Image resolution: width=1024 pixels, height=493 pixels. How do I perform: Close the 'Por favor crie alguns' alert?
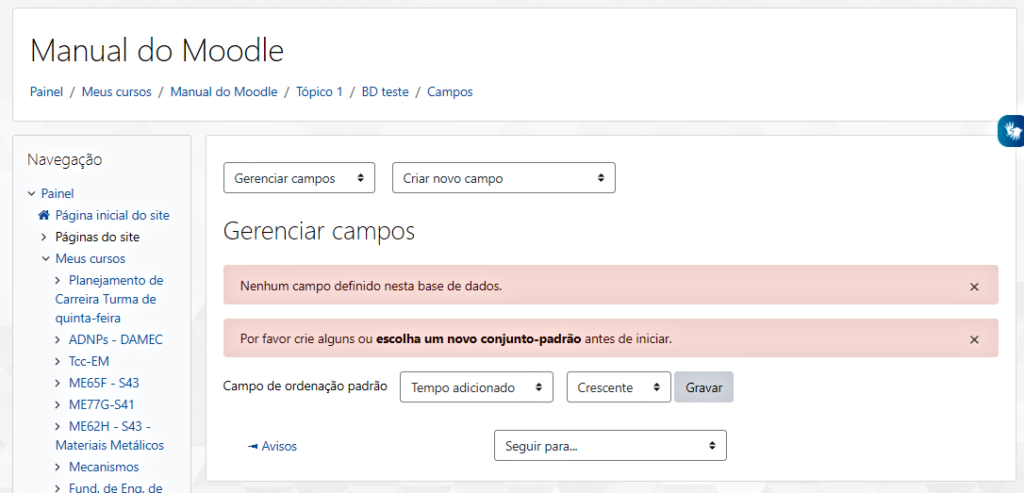(x=974, y=340)
